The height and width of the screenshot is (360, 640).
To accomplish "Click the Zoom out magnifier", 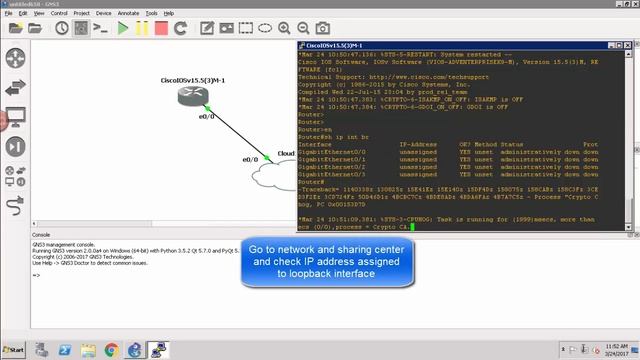I will click(x=303, y=28).
